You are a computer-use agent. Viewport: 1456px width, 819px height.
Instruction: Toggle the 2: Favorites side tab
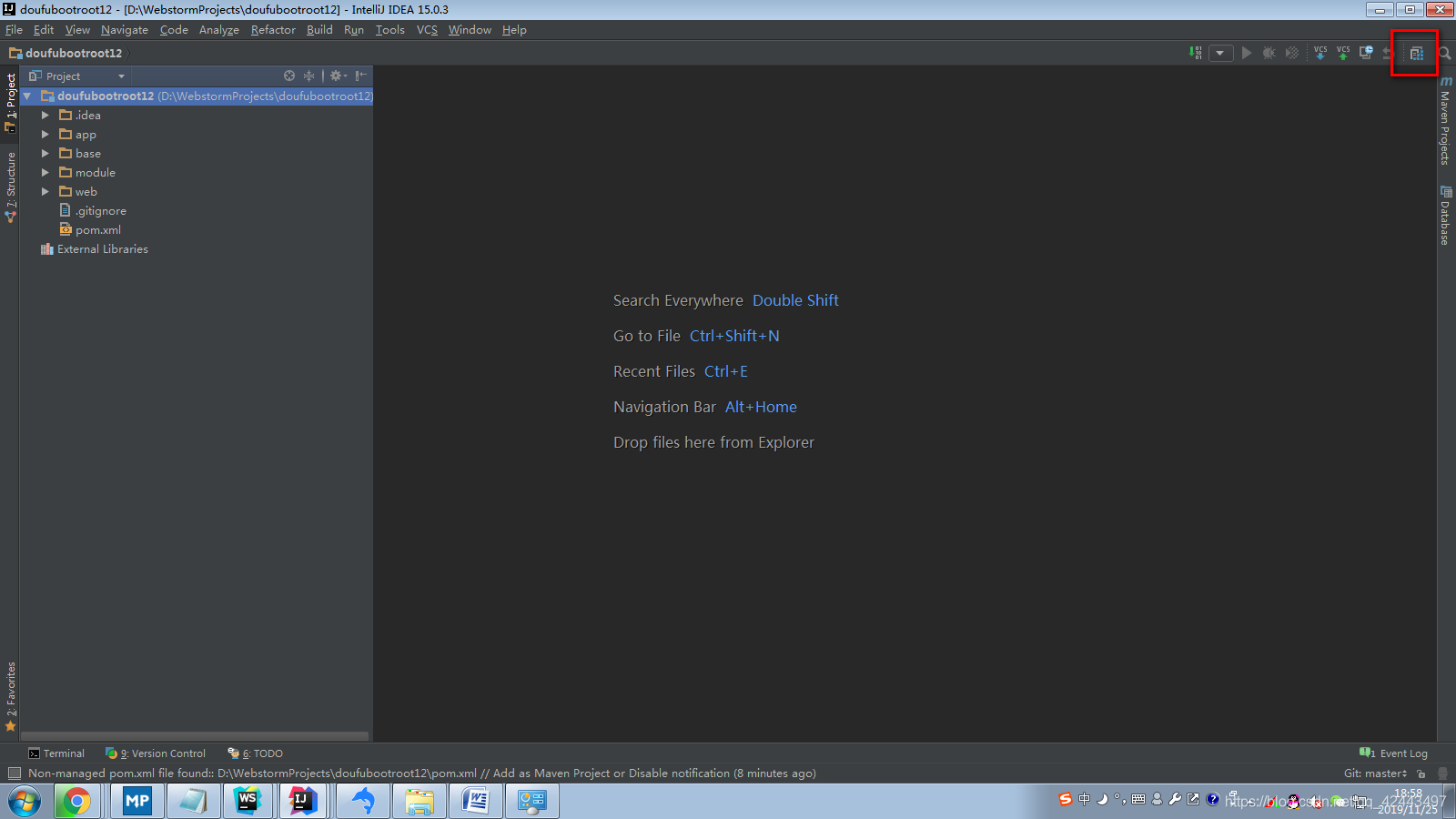point(10,696)
